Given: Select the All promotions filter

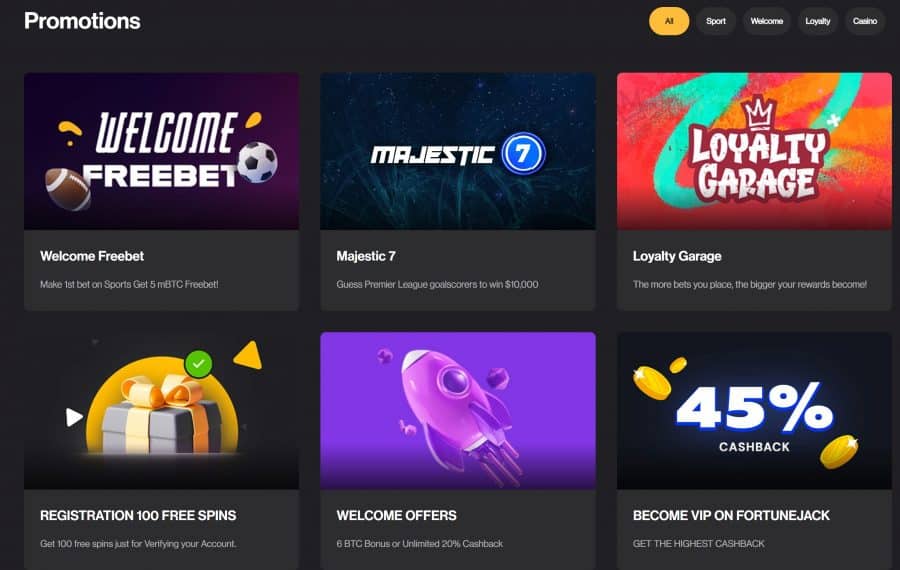Looking at the screenshot, I should (x=669, y=21).
